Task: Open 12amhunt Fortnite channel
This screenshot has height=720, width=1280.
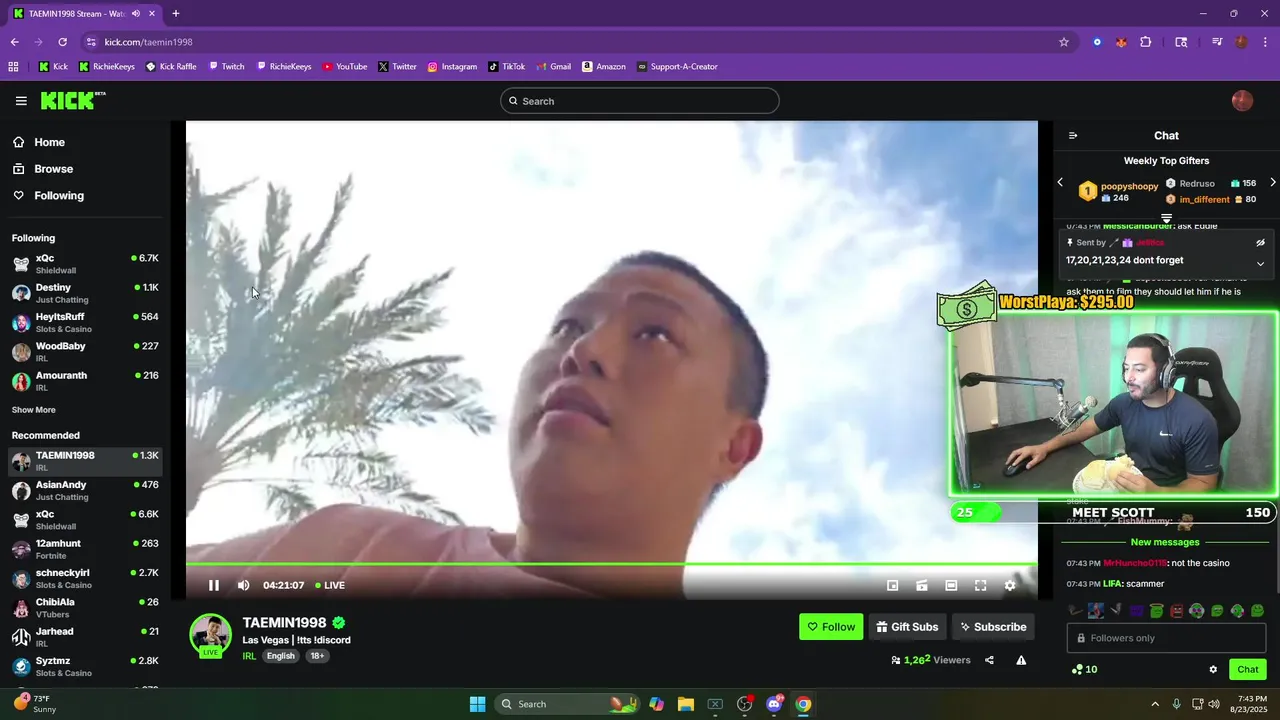Action: [85, 549]
